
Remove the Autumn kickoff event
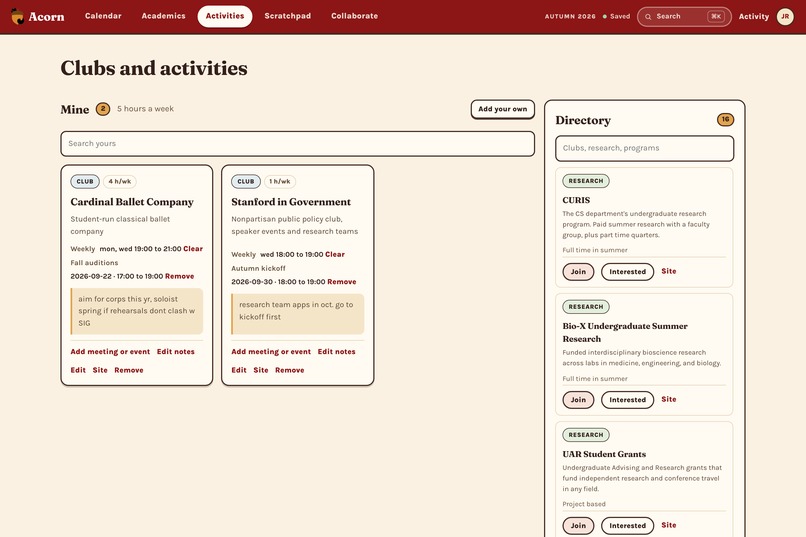341,282
